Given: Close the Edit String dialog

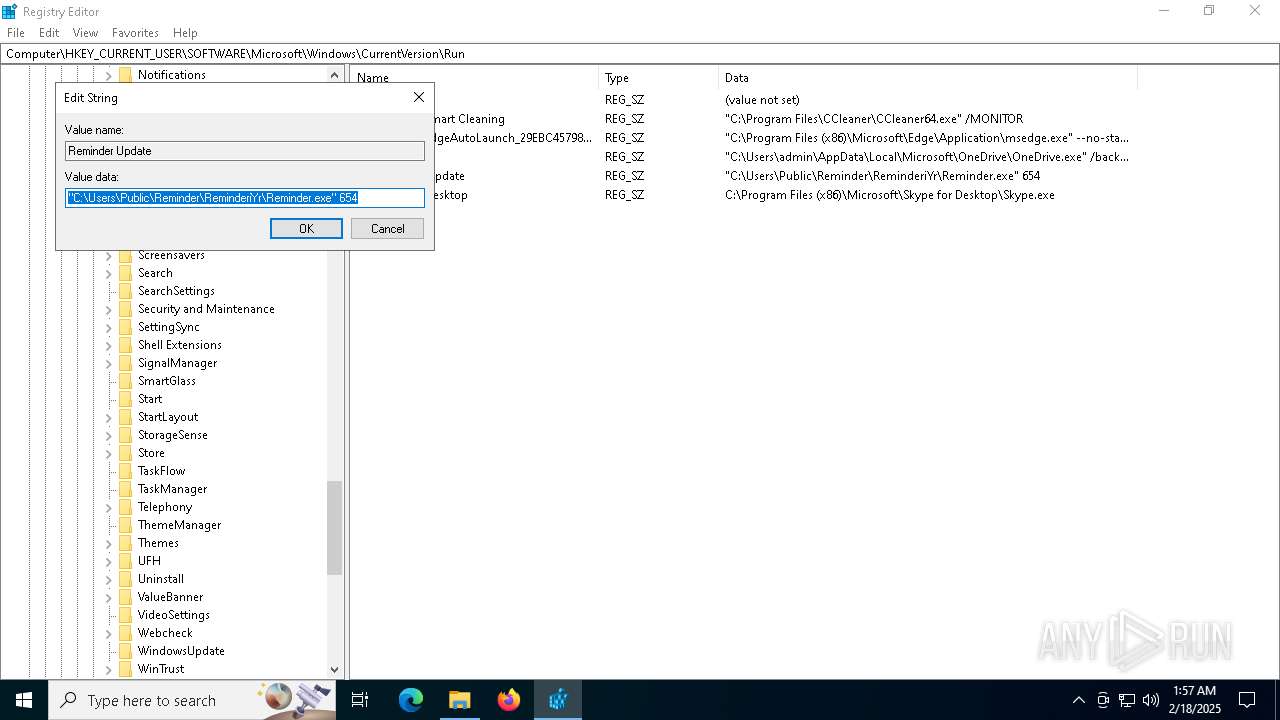Looking at the screenshot, I should pyautogui.click(x=419, y=97).
